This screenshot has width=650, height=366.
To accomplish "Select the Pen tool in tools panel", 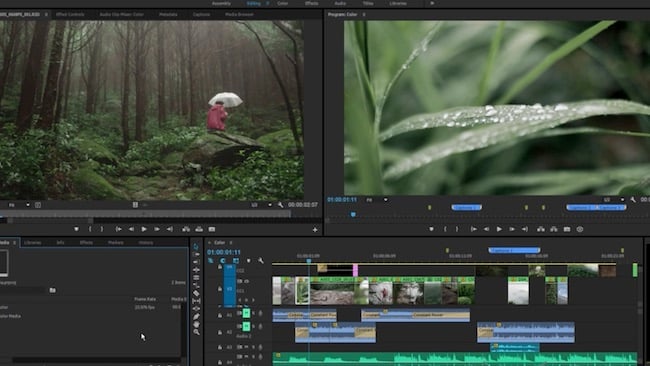I will 196,317.
